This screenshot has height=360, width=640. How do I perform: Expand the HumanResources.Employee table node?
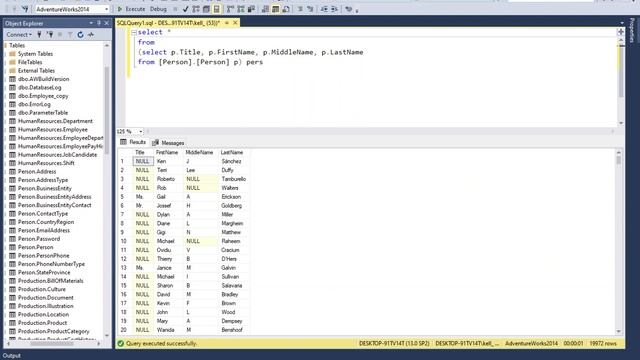coord(6,129)
